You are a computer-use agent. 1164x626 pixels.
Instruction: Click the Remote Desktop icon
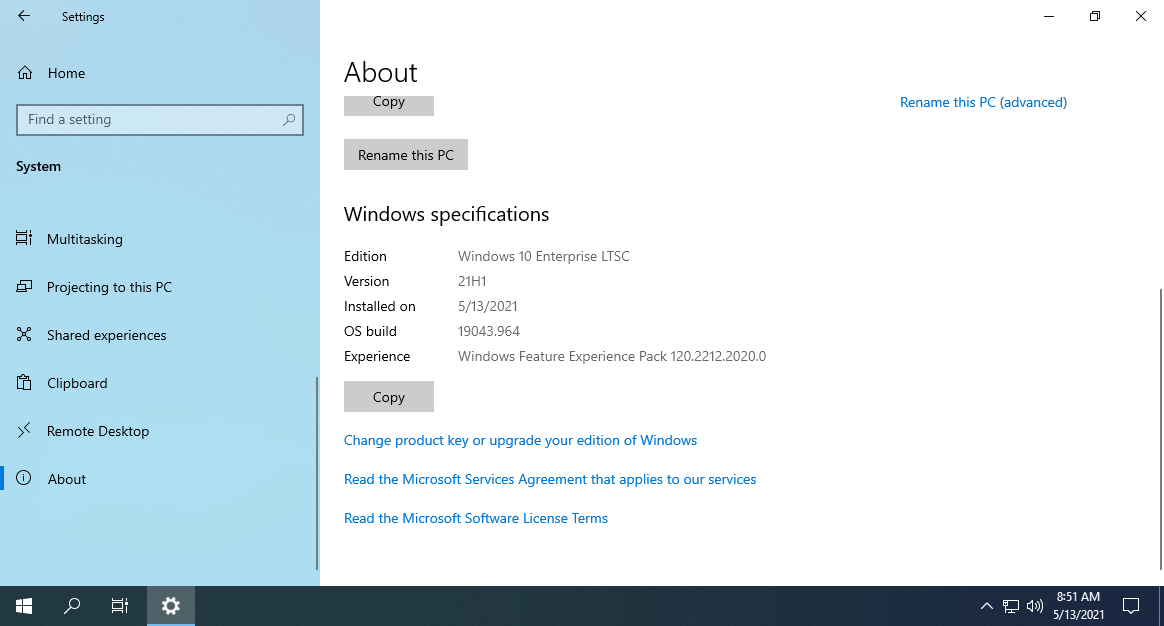click(x=24, y=430)
